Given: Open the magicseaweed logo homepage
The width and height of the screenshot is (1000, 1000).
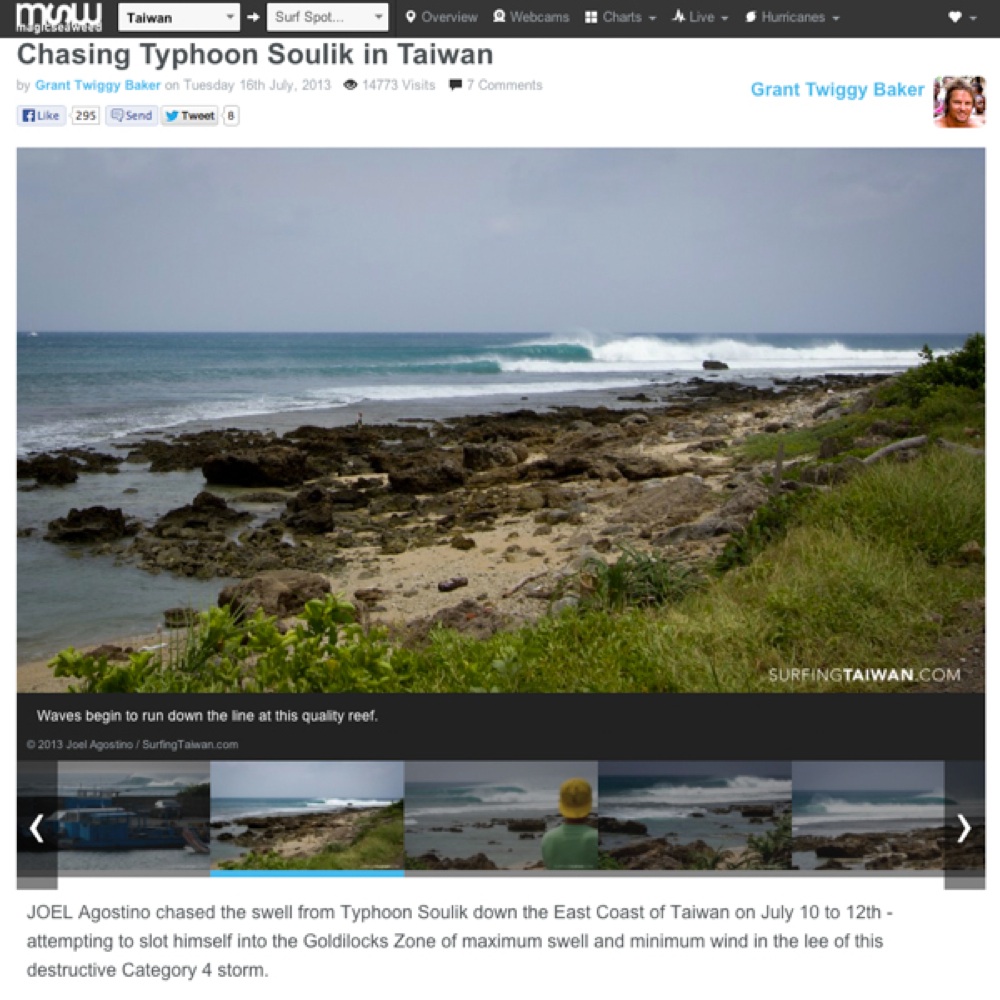Looking at the screenshot, I should (x=59, y=18).
